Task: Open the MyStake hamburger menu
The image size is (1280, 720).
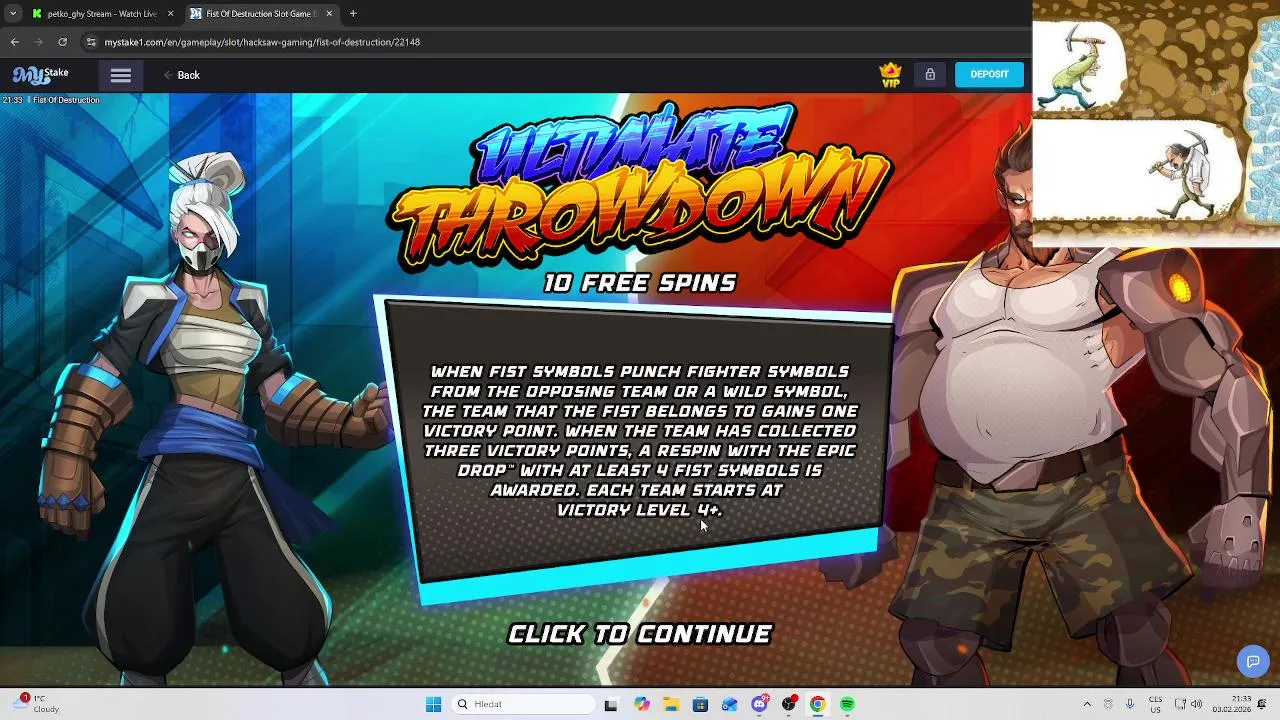Action: click(x=121, y=75)
